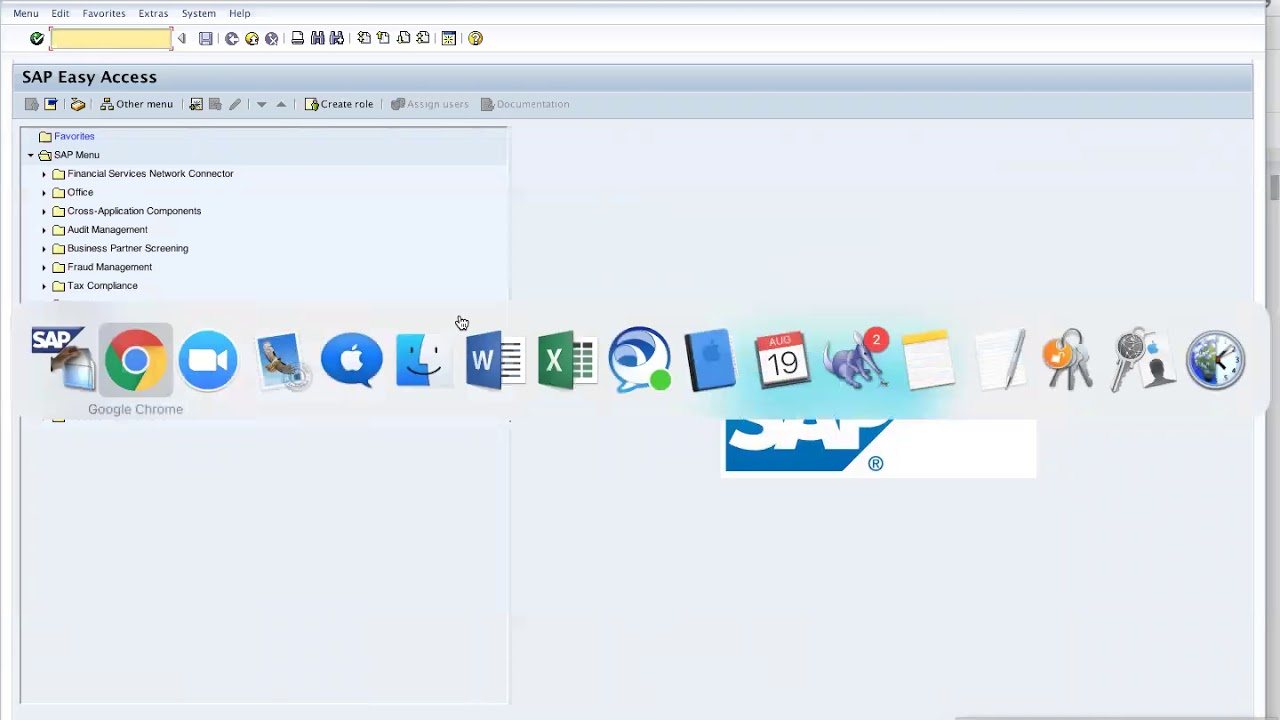Switch to Calendar in the app switcher
The height and width of the screenshot is (720, 1280).
click(x=783, y=359)
